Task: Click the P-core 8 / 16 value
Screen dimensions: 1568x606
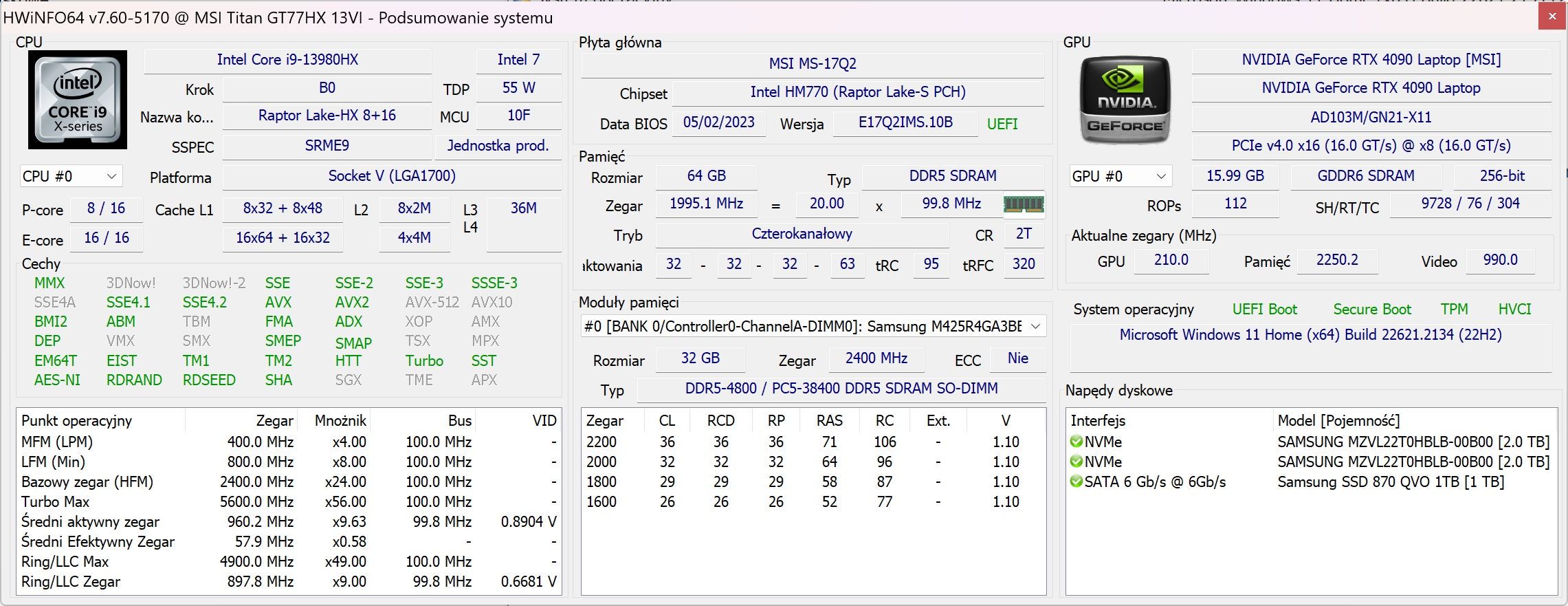Action: pyautogui.click(x=106, y=208)
